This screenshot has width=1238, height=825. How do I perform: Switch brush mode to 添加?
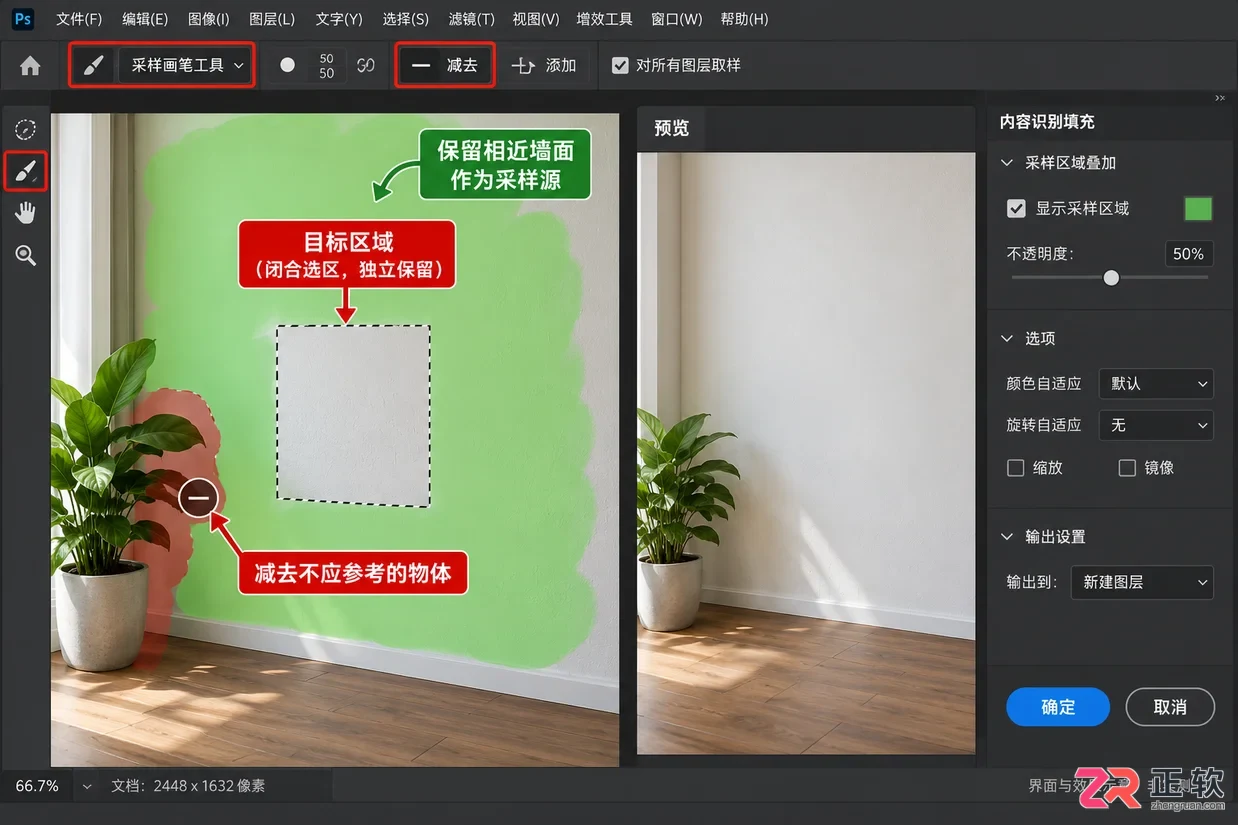click(x=544, y=65)
